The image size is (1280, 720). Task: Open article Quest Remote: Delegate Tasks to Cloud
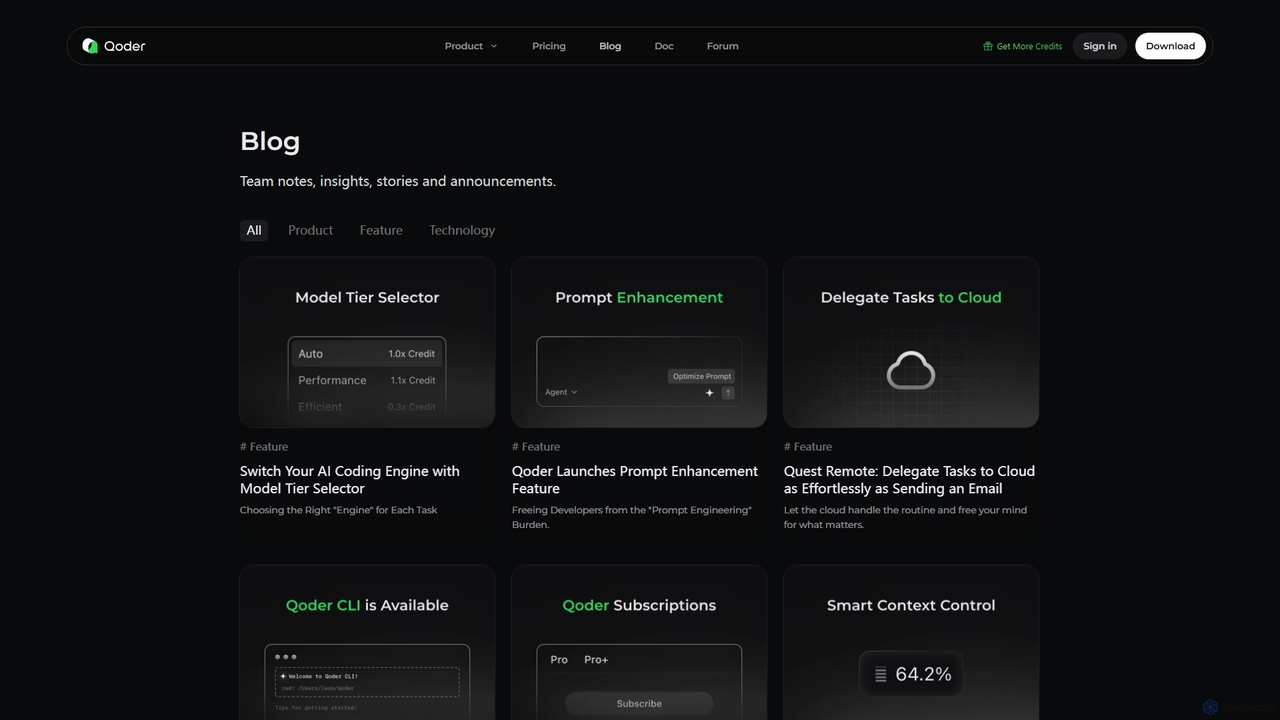[x=909, y=480]
